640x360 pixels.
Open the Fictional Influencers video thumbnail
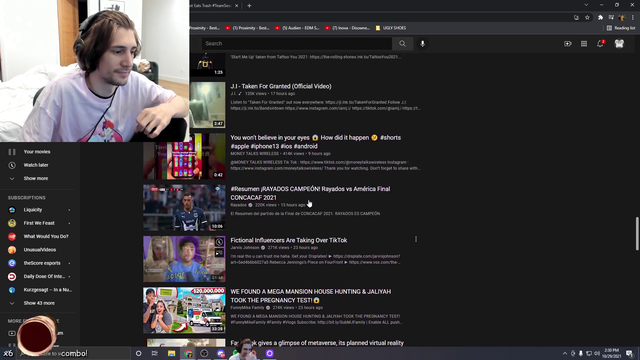[x=184, y=259]
